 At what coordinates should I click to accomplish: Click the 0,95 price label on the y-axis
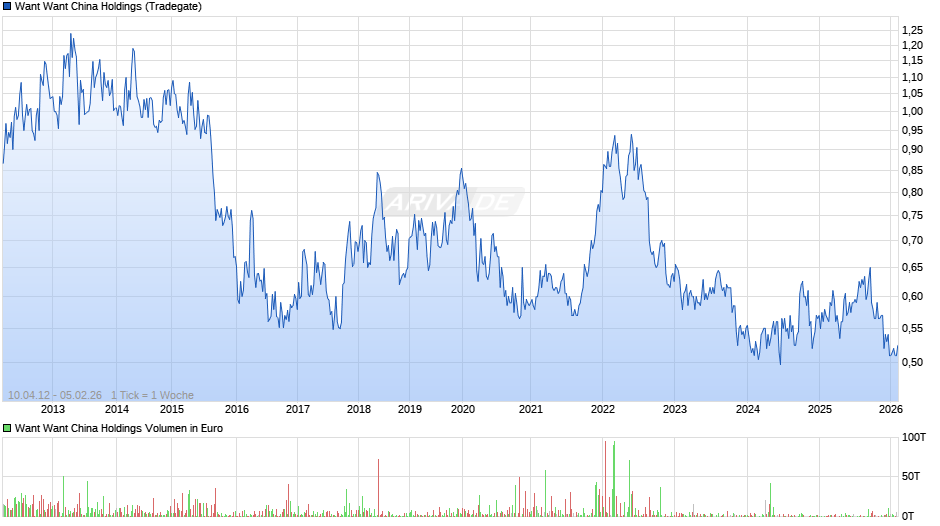(x=912, y=130)
